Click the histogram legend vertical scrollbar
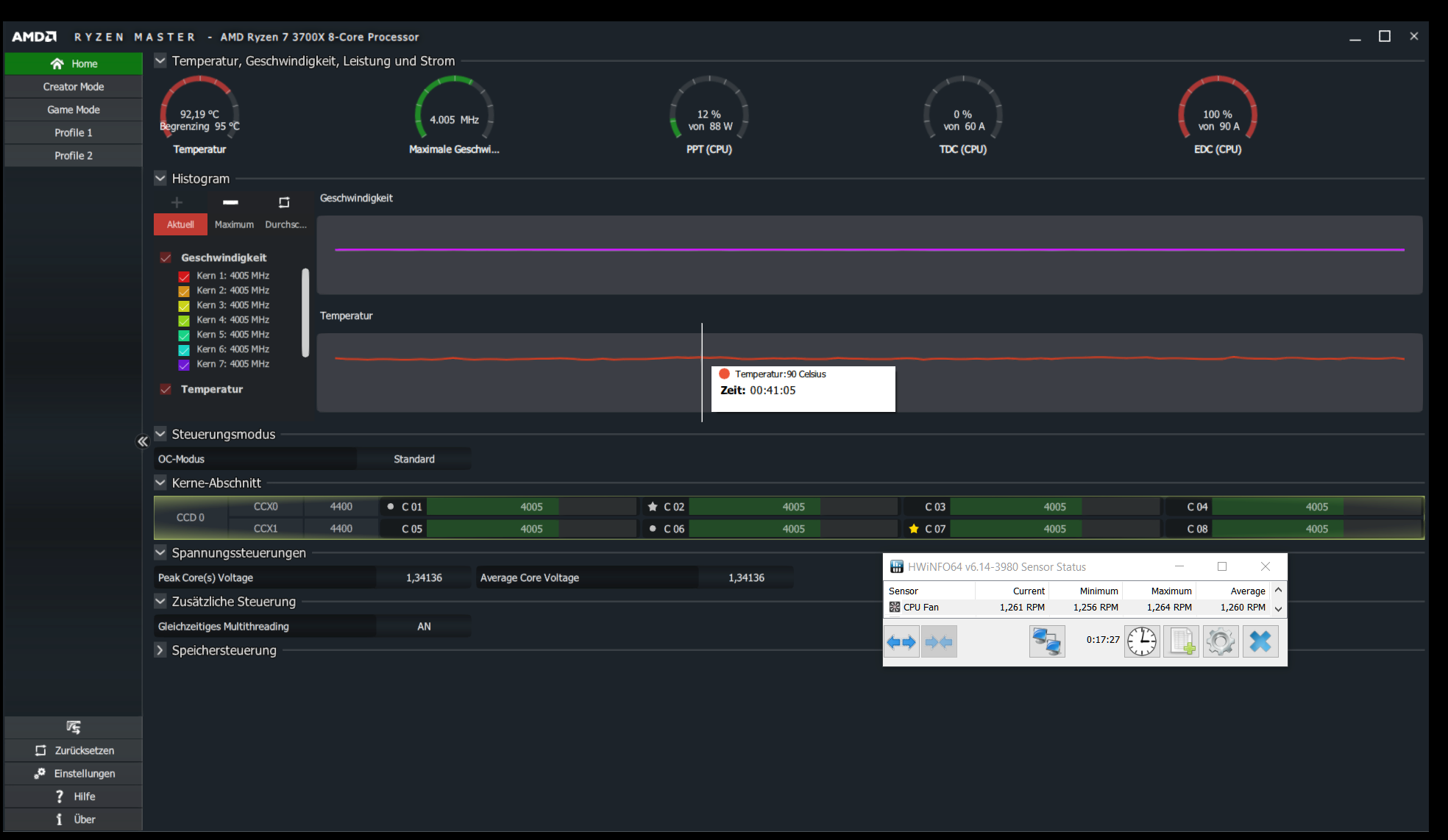This screenshot has width=1448, height=840. [x=305, y=313]
